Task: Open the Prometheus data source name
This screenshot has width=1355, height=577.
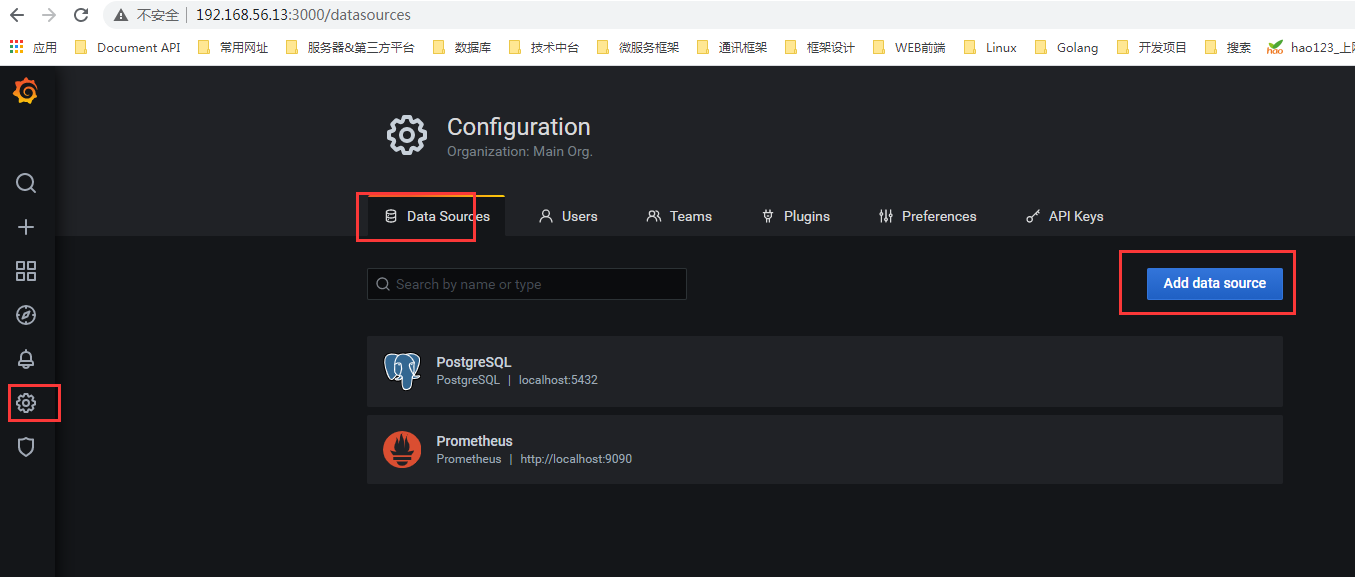Action: [474, 441]
